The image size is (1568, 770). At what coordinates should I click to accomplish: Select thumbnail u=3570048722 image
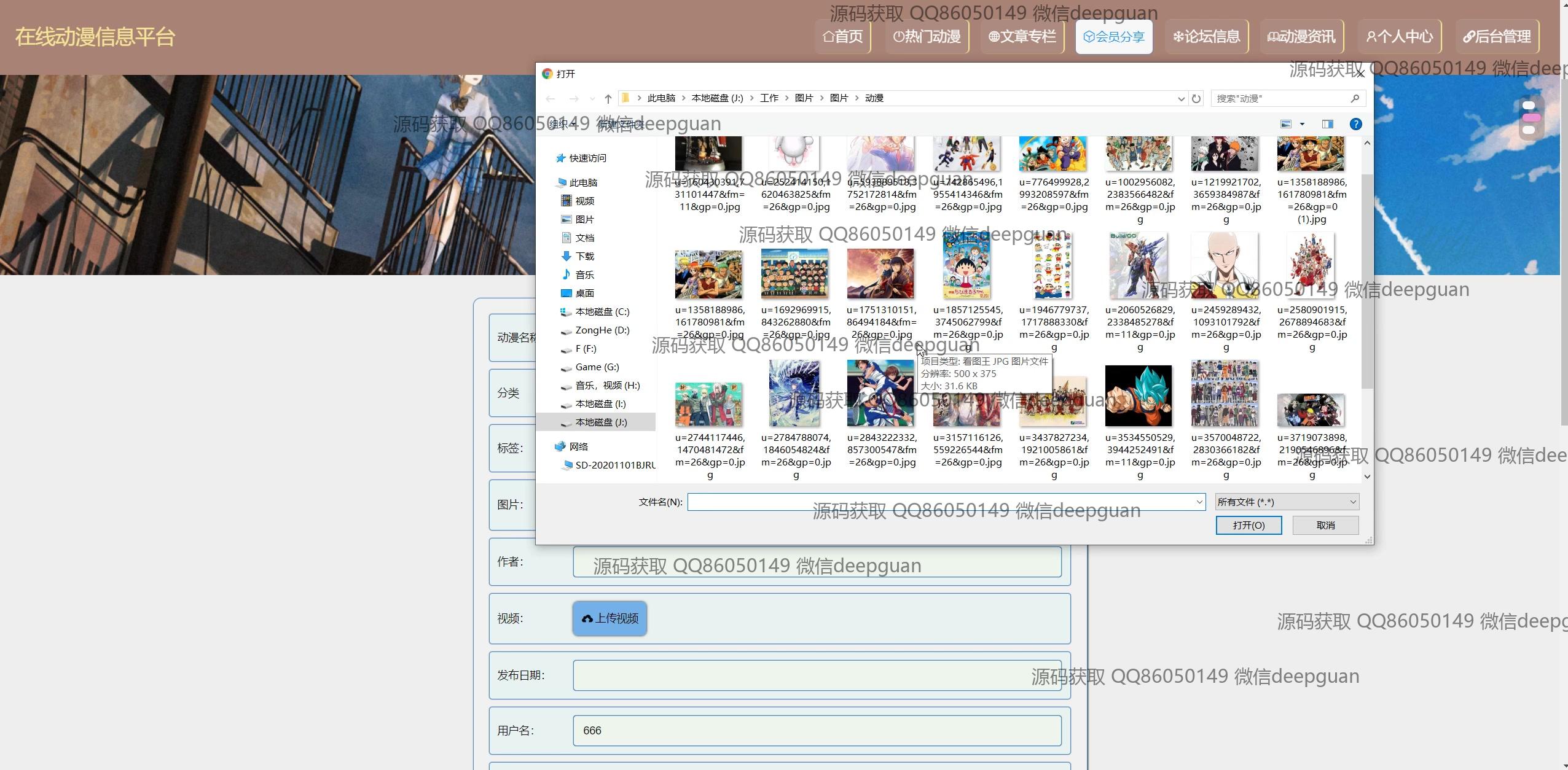1225,393
